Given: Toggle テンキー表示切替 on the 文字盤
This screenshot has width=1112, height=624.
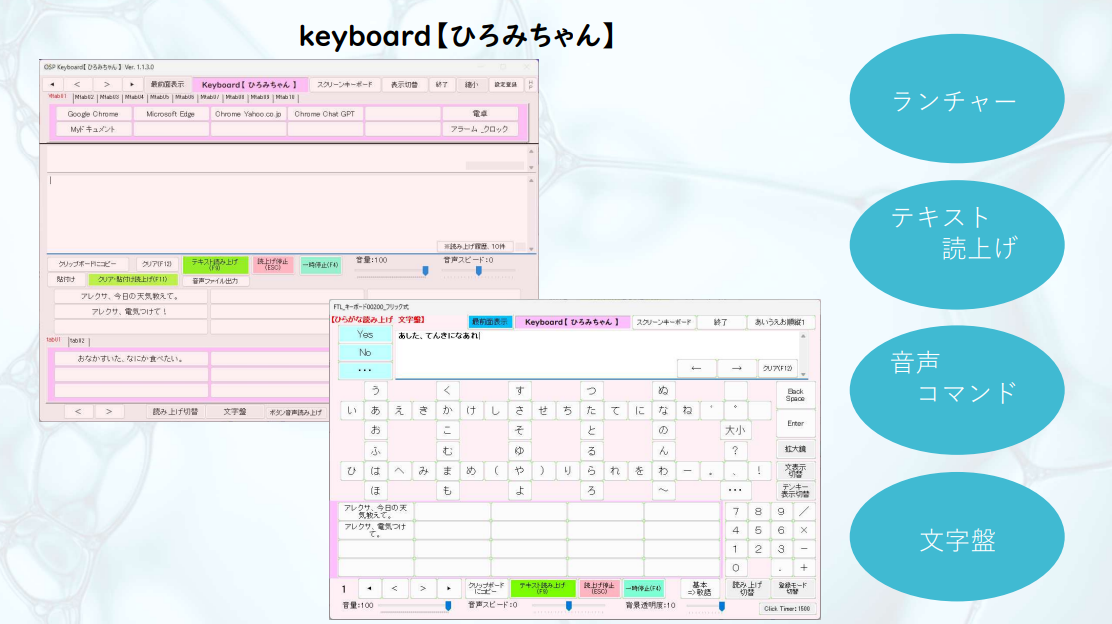Looking at the screenshot, I should (795, 490).
